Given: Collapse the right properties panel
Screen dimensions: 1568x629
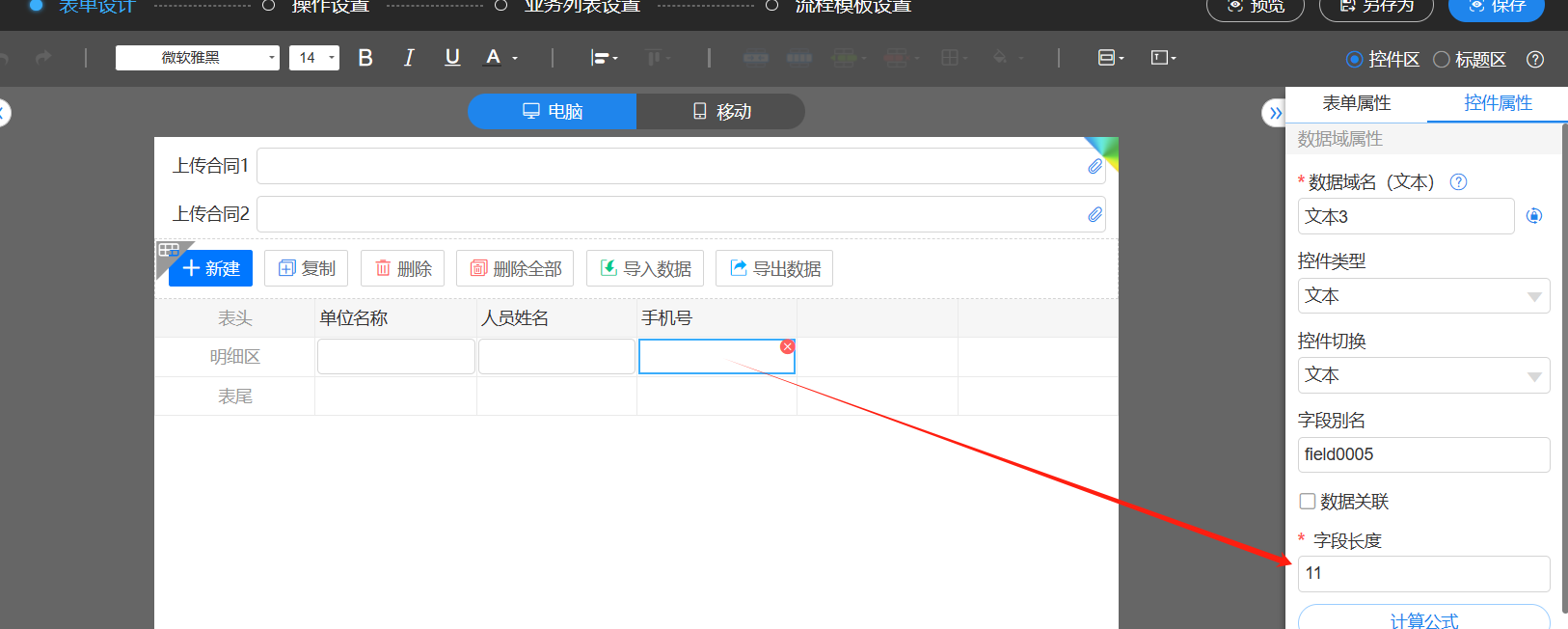Looking at the screenshot, I should (1274, 113).
